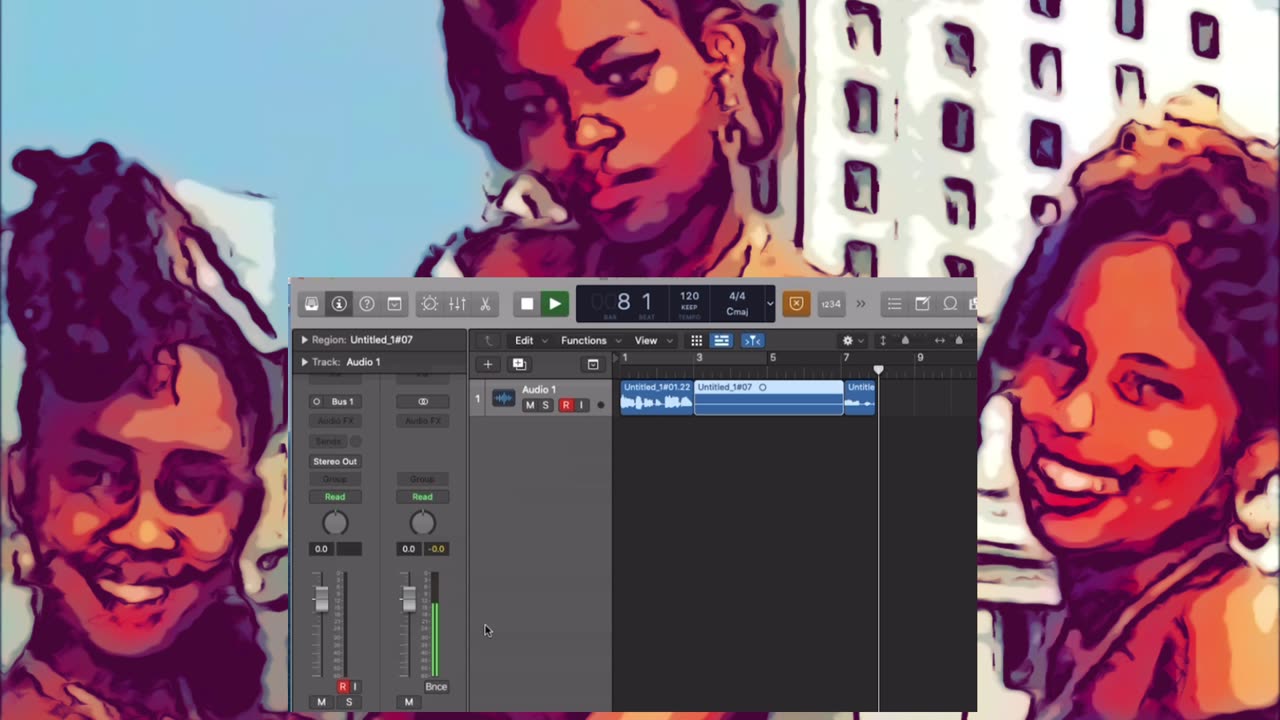
Task: Toggle the Inspector info button
Action: point(339,304)
